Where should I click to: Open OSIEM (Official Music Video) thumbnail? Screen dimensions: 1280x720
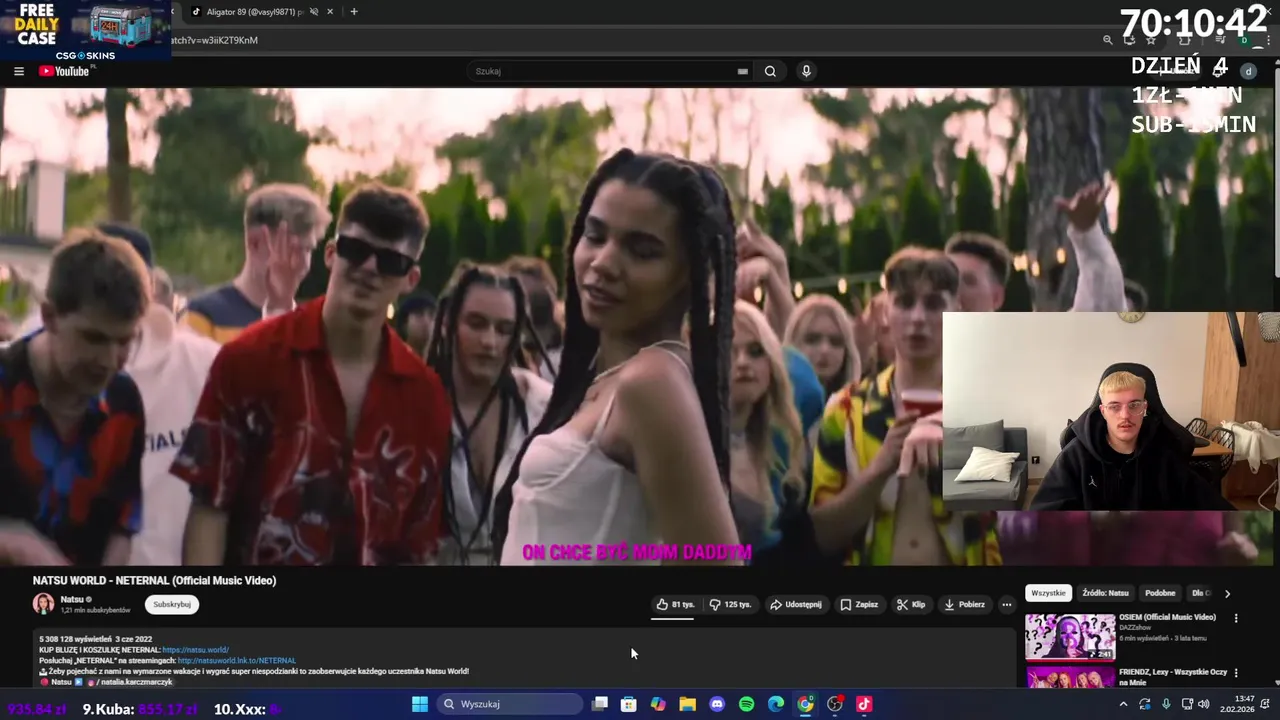1070,637
